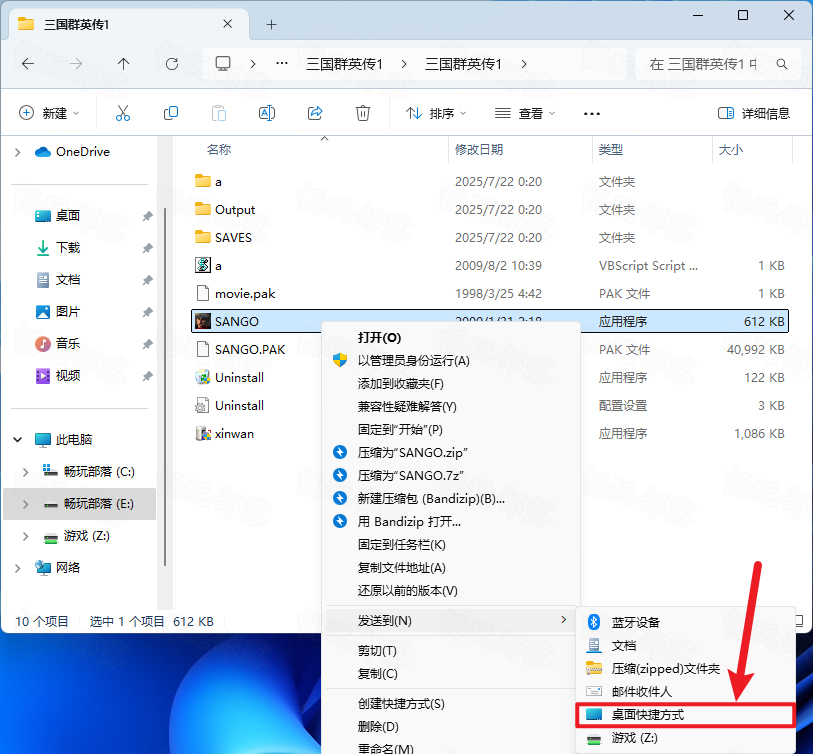
Task: Click the search magnifier icon
Action: tap(781, 64)
